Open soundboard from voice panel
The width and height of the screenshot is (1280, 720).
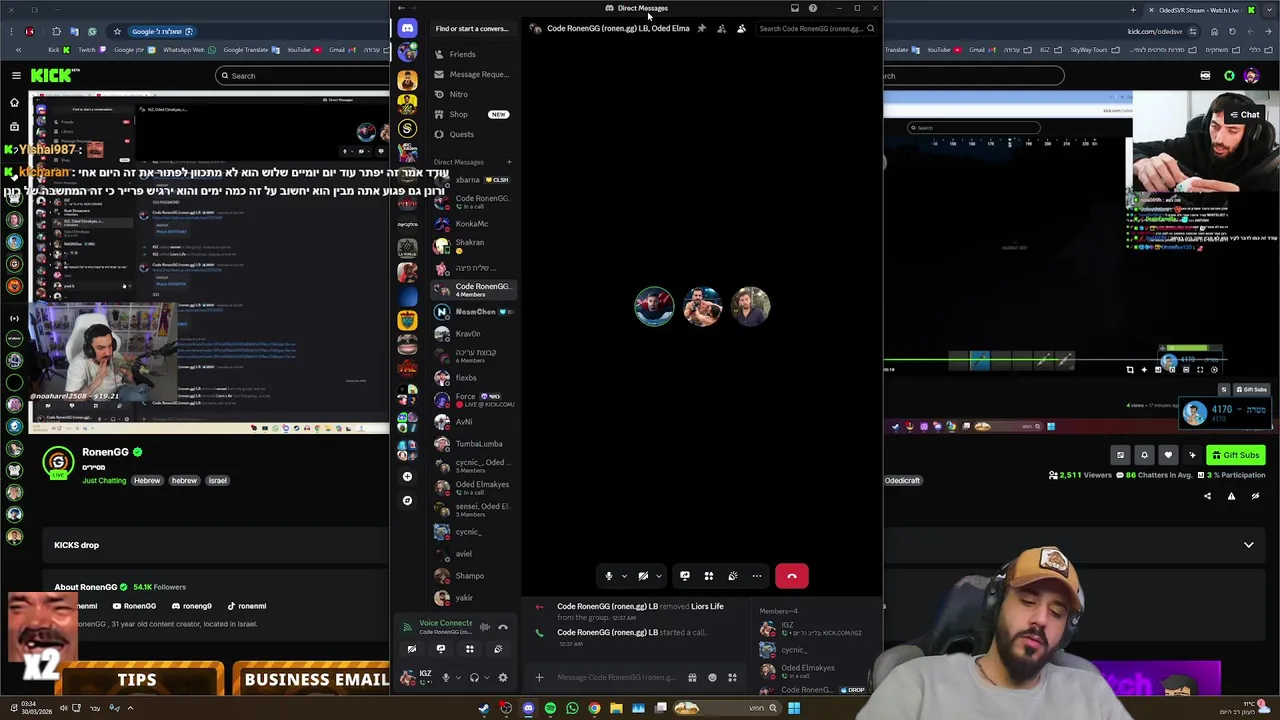tap(498, 650)
